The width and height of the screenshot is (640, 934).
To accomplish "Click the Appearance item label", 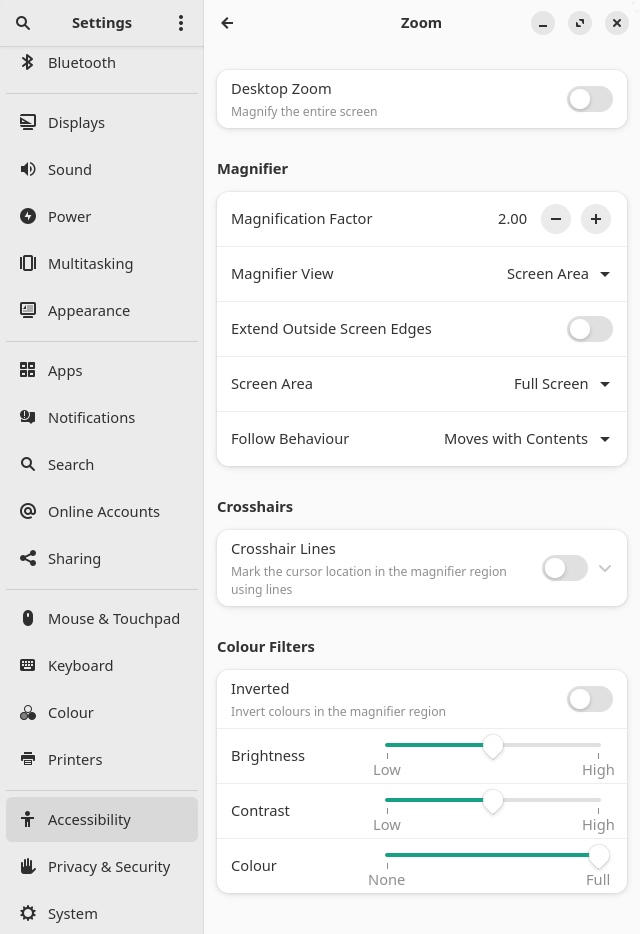I will 89,311.
